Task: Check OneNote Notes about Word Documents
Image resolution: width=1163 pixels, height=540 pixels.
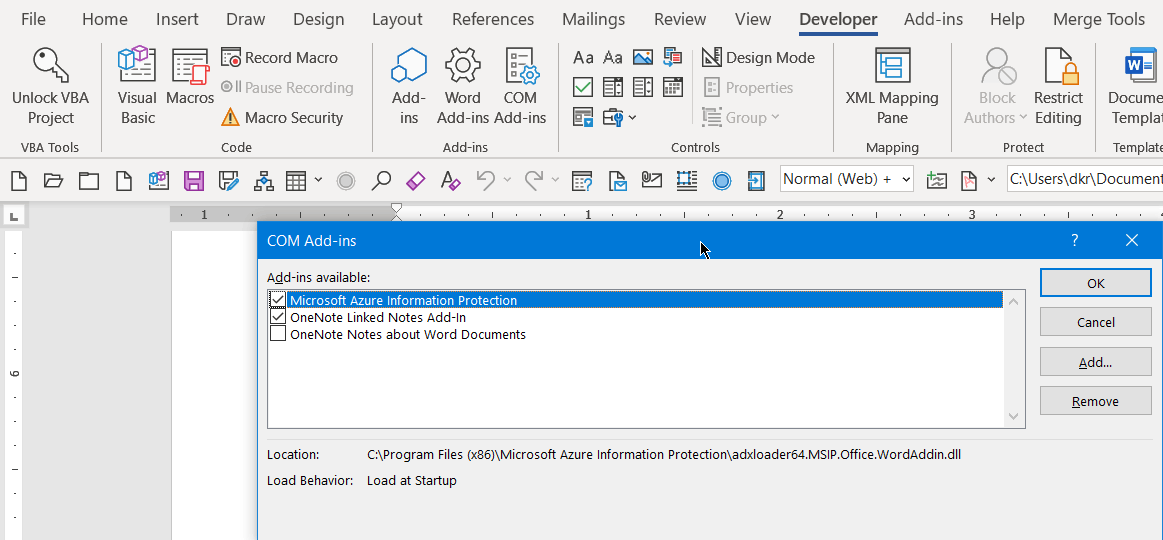Action: point(277,334)
